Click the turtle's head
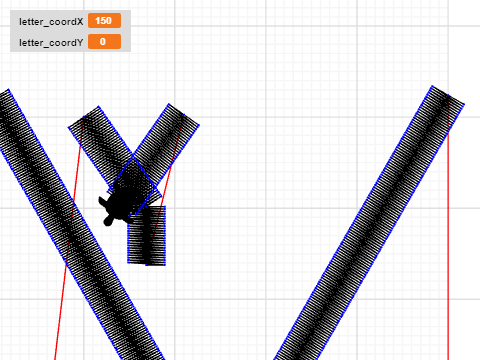 click(x=108, y=221)
